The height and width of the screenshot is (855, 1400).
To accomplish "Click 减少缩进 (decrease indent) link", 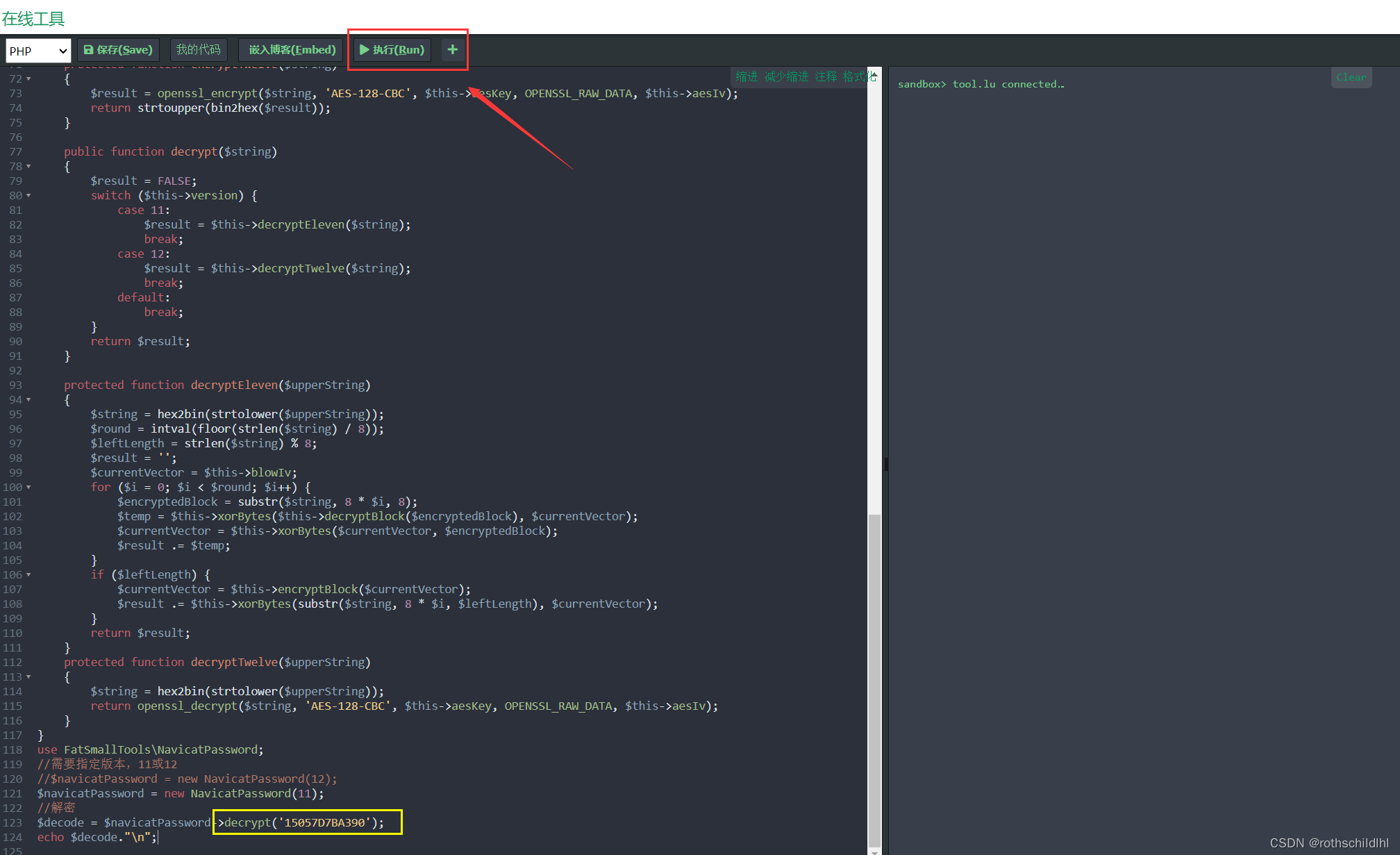I will point(786,76).
